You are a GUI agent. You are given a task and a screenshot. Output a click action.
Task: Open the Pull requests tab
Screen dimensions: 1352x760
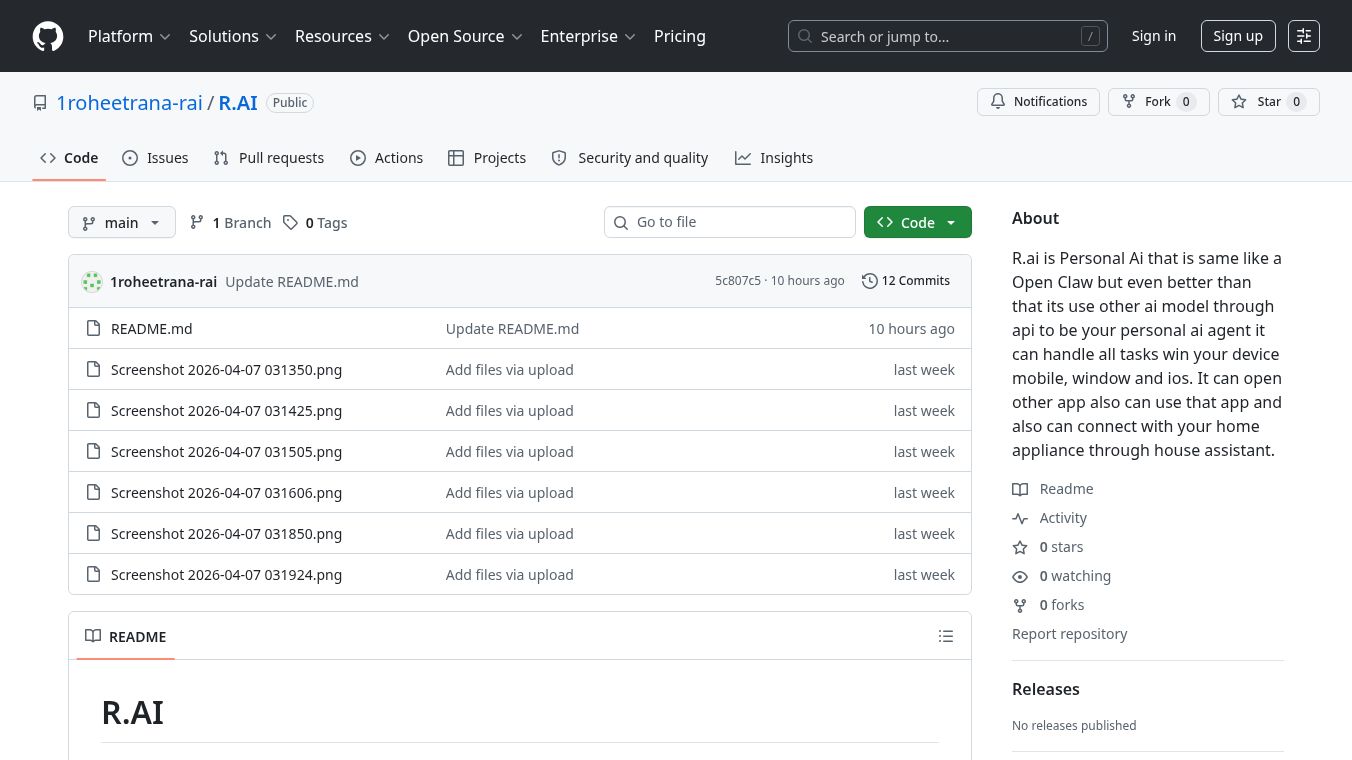click(x=269, y=158)
